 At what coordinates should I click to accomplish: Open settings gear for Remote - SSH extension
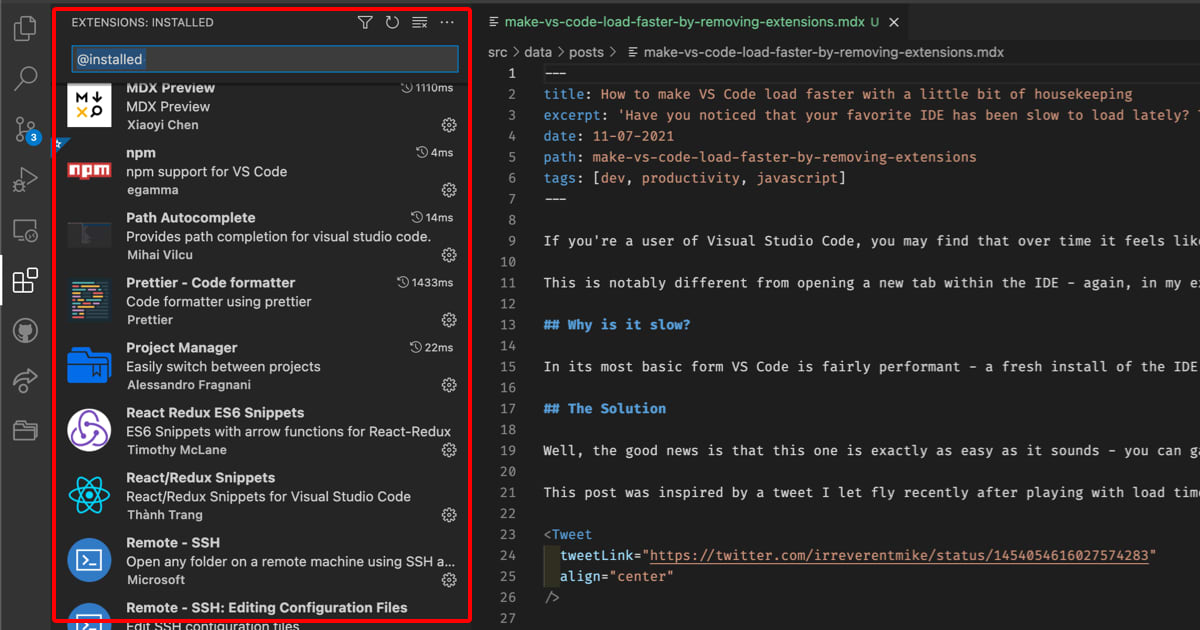448,580
